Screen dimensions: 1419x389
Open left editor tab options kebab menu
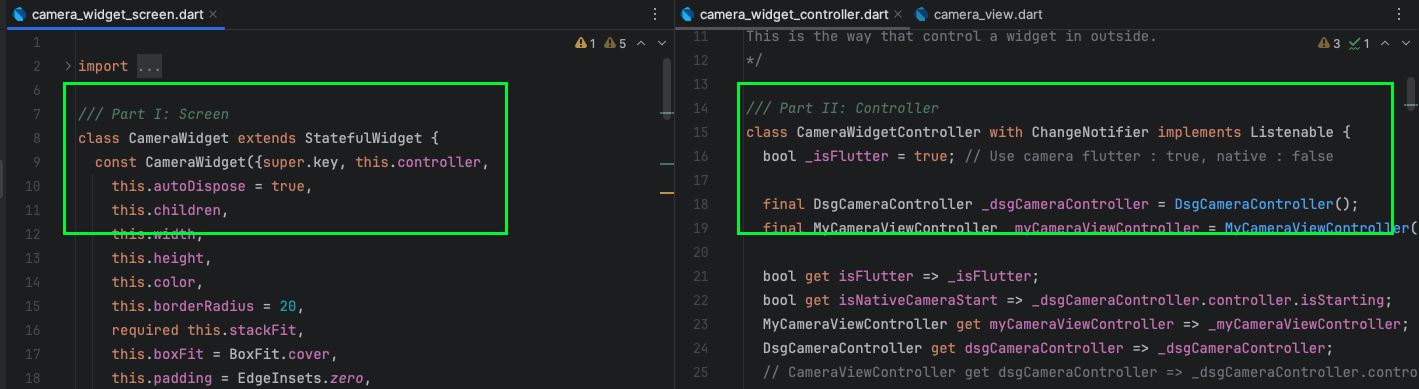click(655, 15)
